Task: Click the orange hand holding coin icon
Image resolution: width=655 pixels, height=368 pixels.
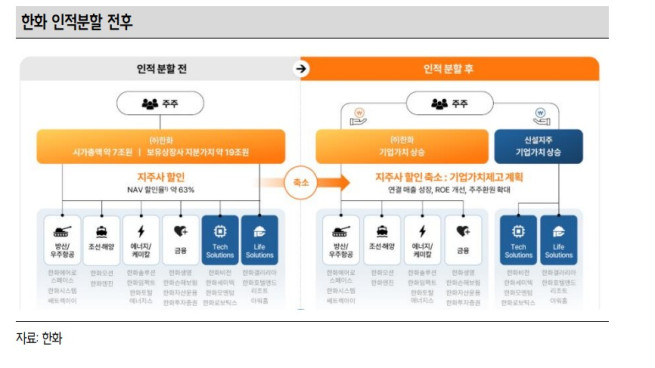Action: [x=359, y=117]
